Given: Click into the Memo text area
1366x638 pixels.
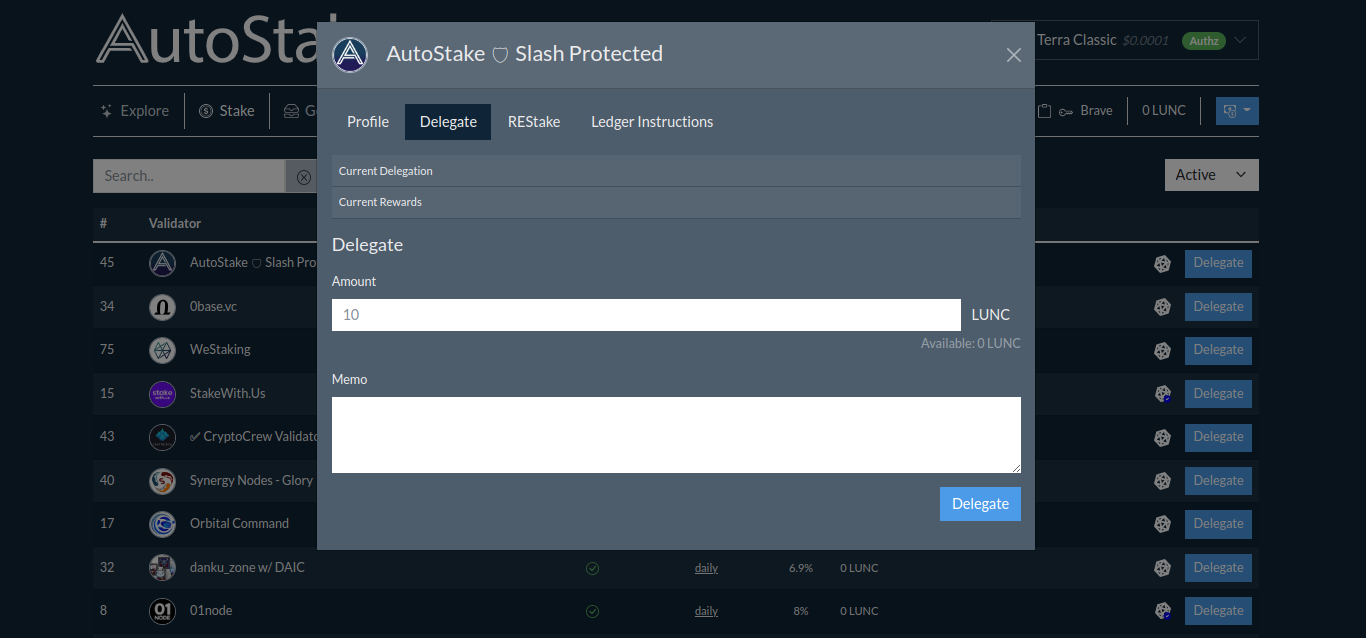Looking at the screenshot, I should point(676,435).
